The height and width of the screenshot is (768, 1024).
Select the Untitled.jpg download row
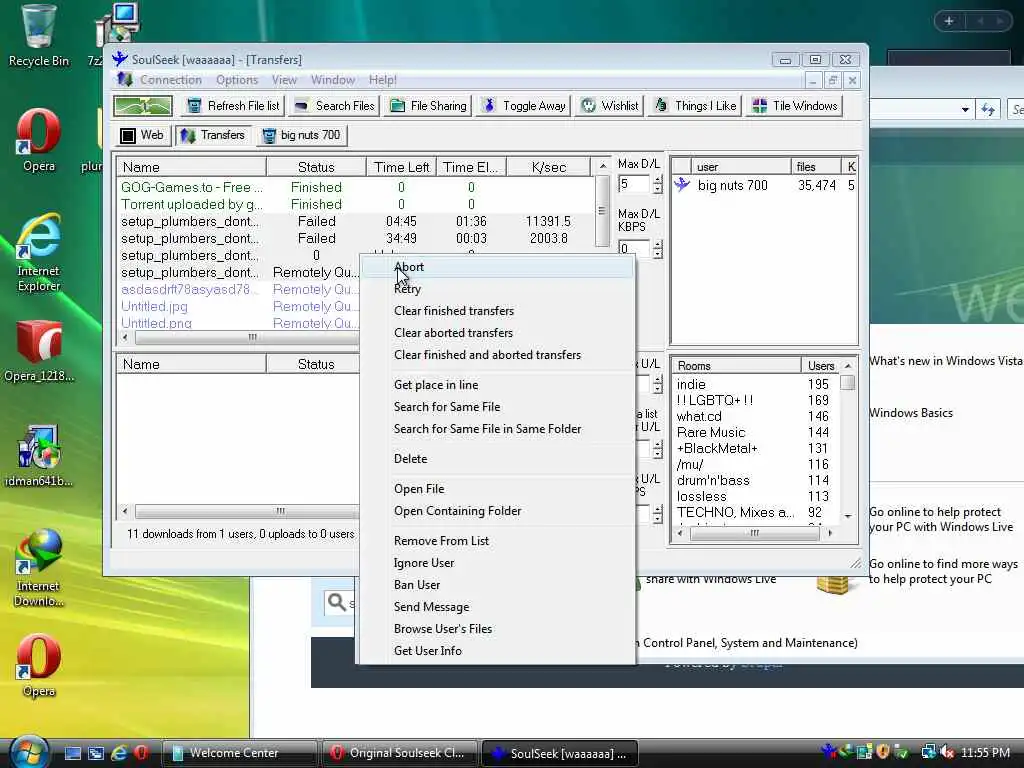tap(239, 306)
